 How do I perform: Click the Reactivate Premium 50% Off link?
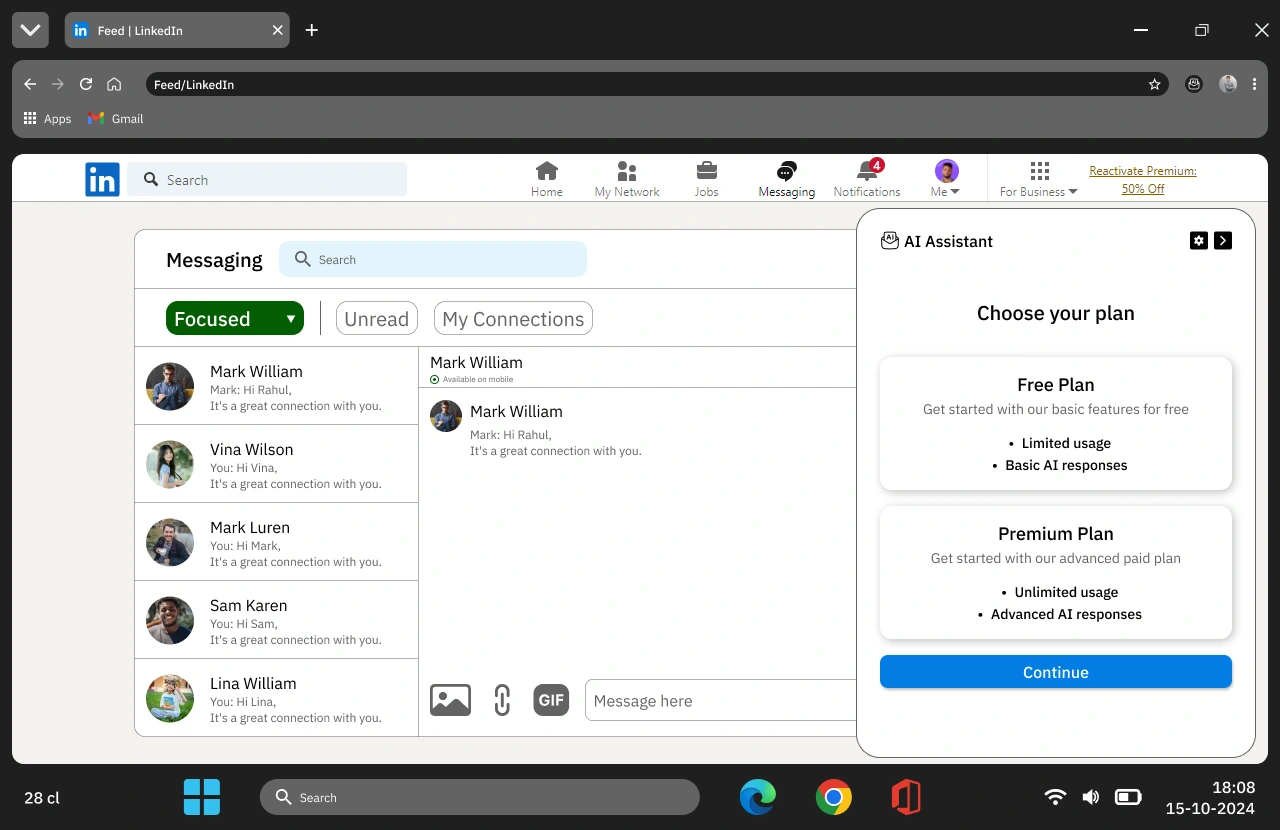coord(1143,180)
